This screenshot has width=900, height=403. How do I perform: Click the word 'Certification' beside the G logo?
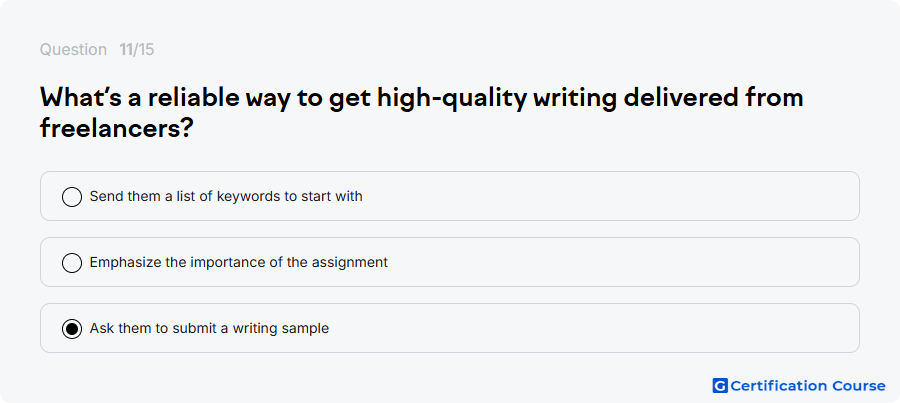(779, 386)
